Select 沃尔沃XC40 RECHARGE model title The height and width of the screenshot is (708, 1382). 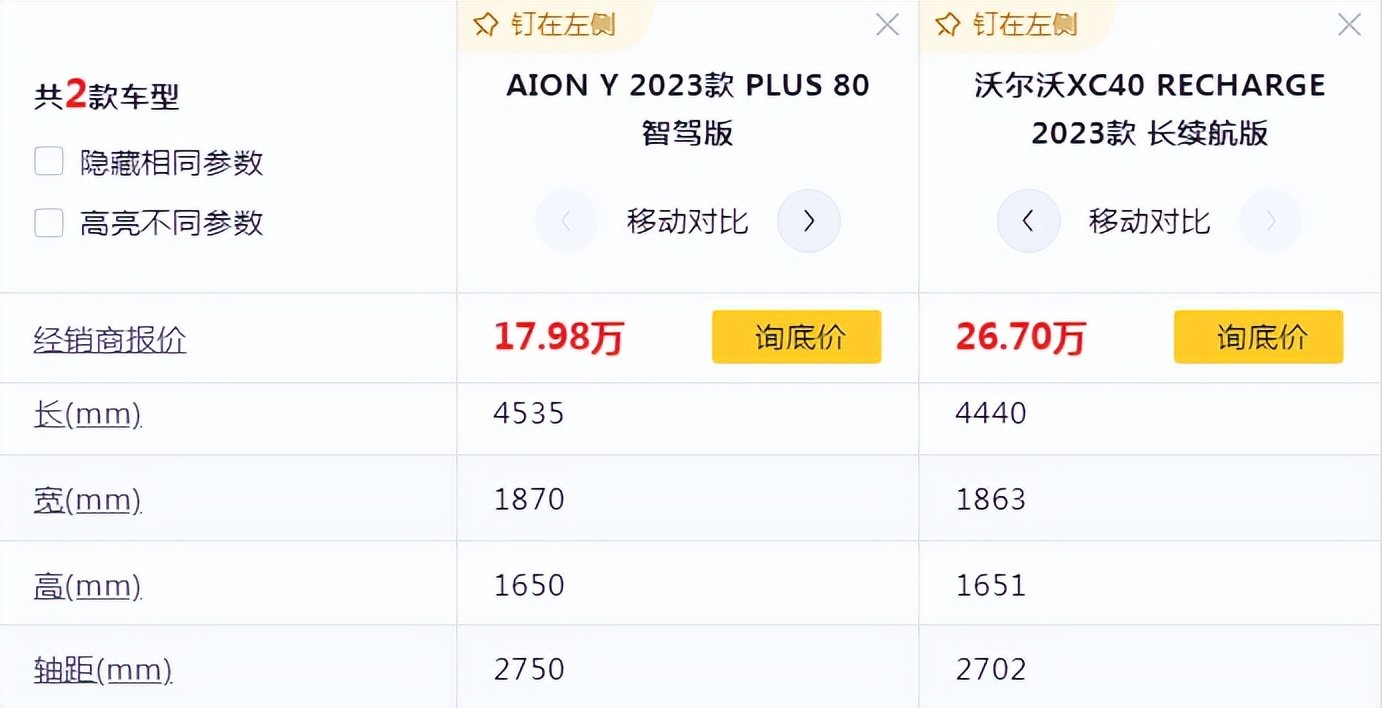tap(1150, 108)
